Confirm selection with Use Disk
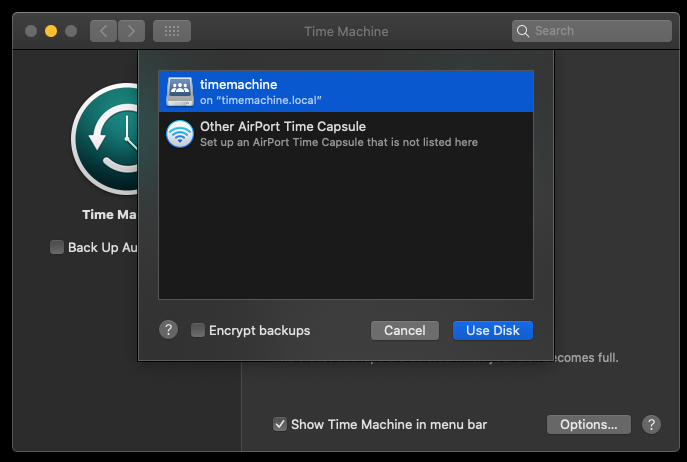 (x=493, y=331)
